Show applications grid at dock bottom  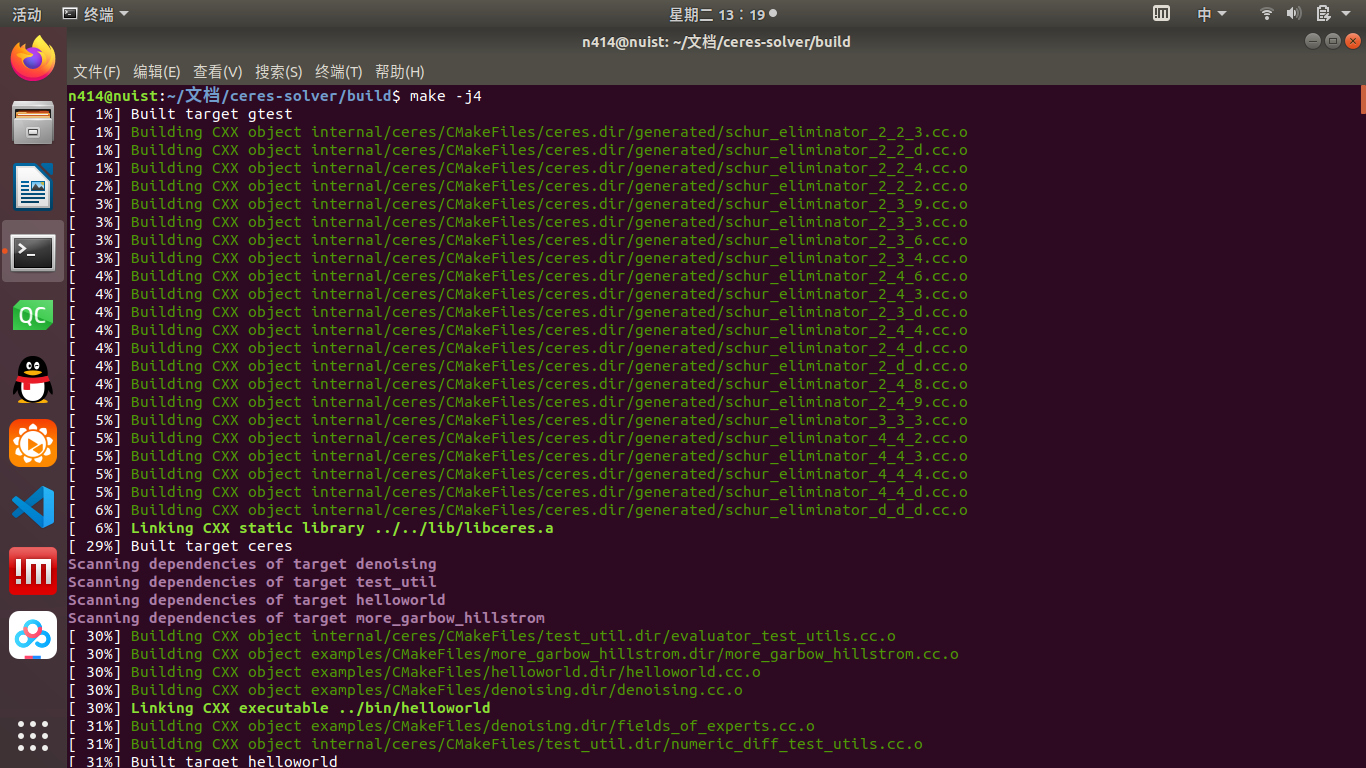click(x=33, y=735)
